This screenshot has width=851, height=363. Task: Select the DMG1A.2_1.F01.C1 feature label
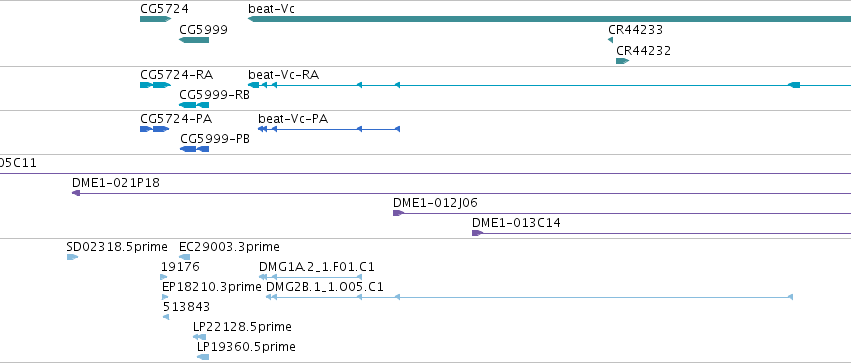coord(317,267)
